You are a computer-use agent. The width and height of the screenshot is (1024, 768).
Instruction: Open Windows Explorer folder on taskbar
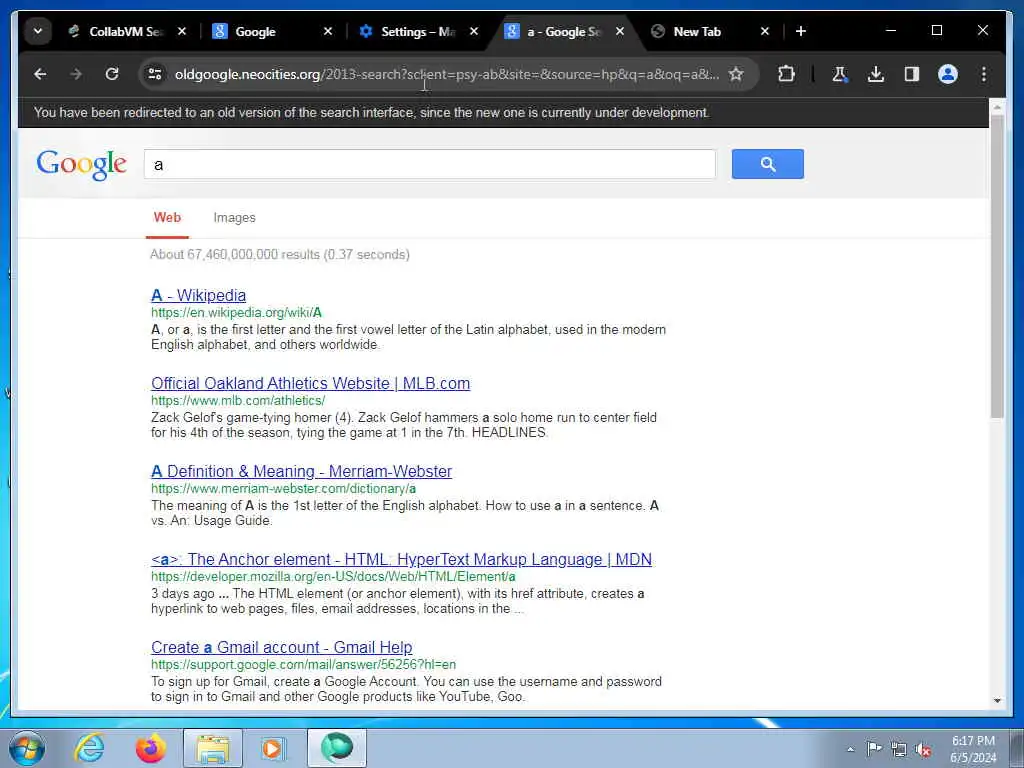click(x=213, y=748)
